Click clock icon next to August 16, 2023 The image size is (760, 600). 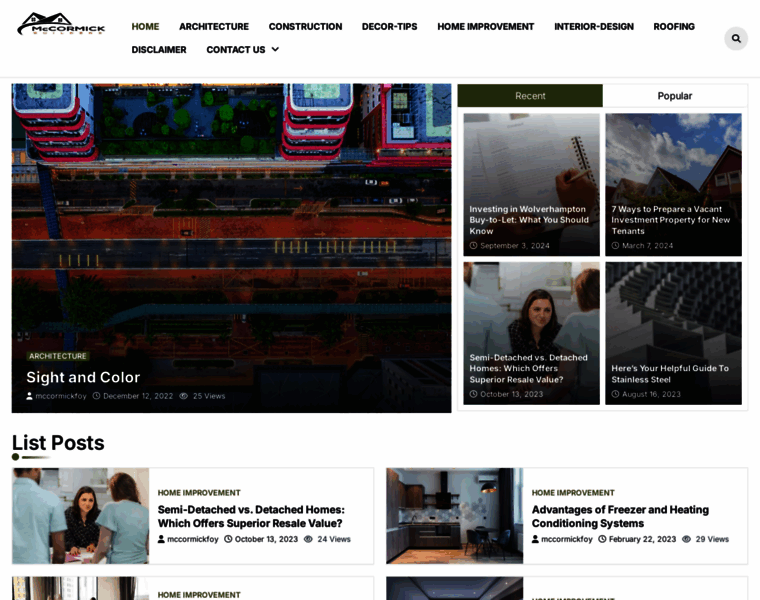615,394
